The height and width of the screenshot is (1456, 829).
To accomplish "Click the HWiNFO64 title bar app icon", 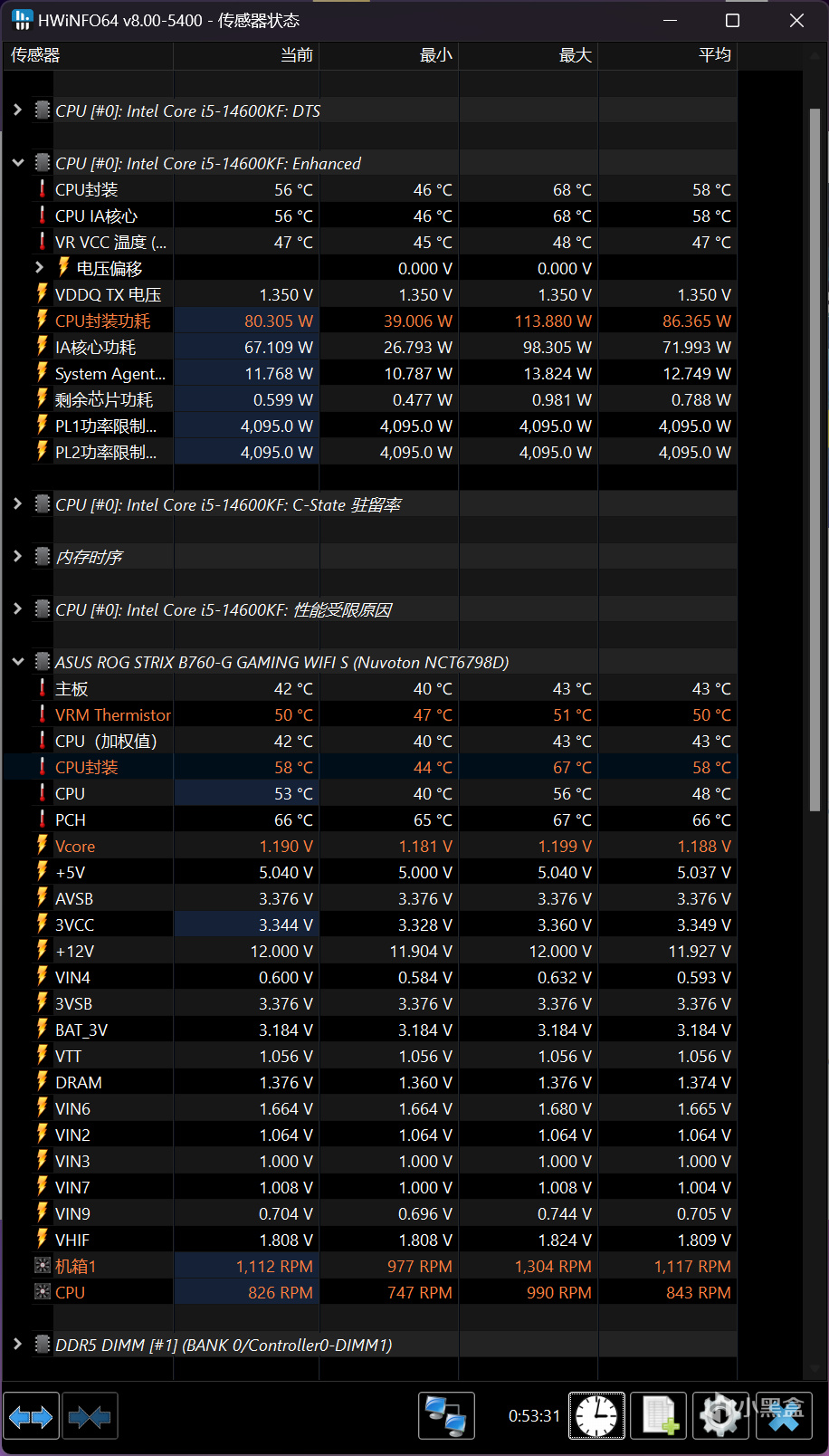I will 22,20.
